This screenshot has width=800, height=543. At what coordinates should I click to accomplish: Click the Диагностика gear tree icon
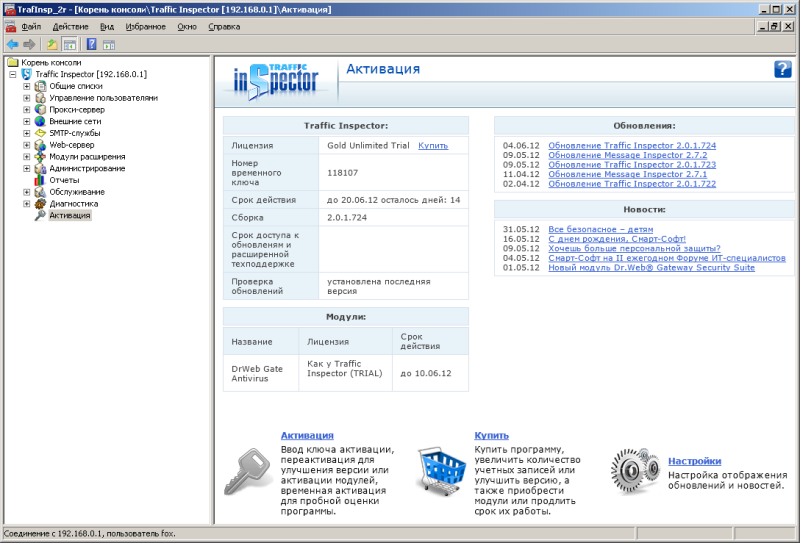40,204
